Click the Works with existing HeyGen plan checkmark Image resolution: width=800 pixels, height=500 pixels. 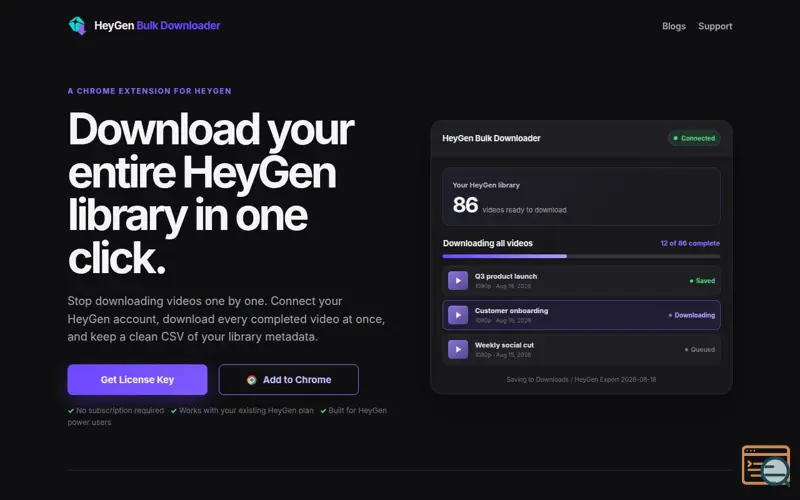pos(173,411)
